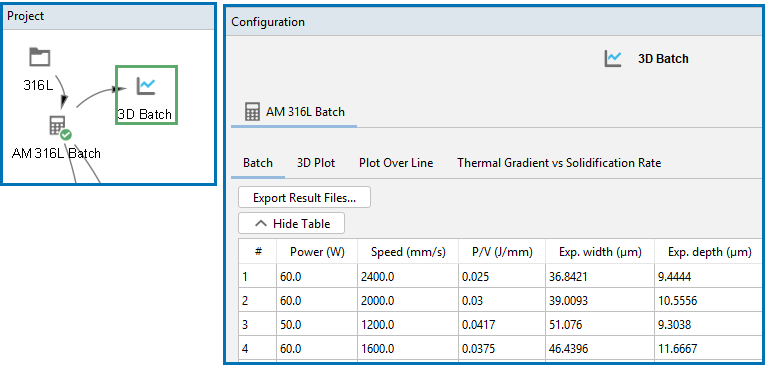Switch to the Batch tab
The height and width of the screenshot is (365, 765).
point(258,163)
